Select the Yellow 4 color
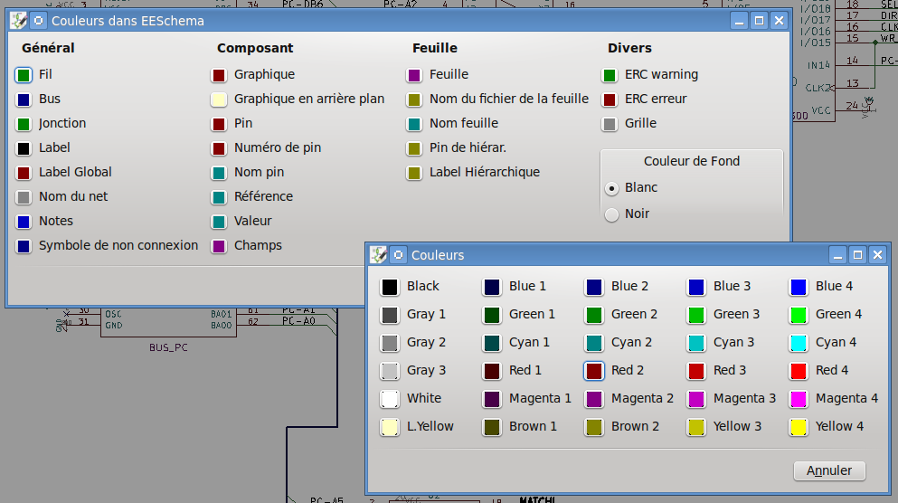Screen dimensions: 898x503 (798, 427)
